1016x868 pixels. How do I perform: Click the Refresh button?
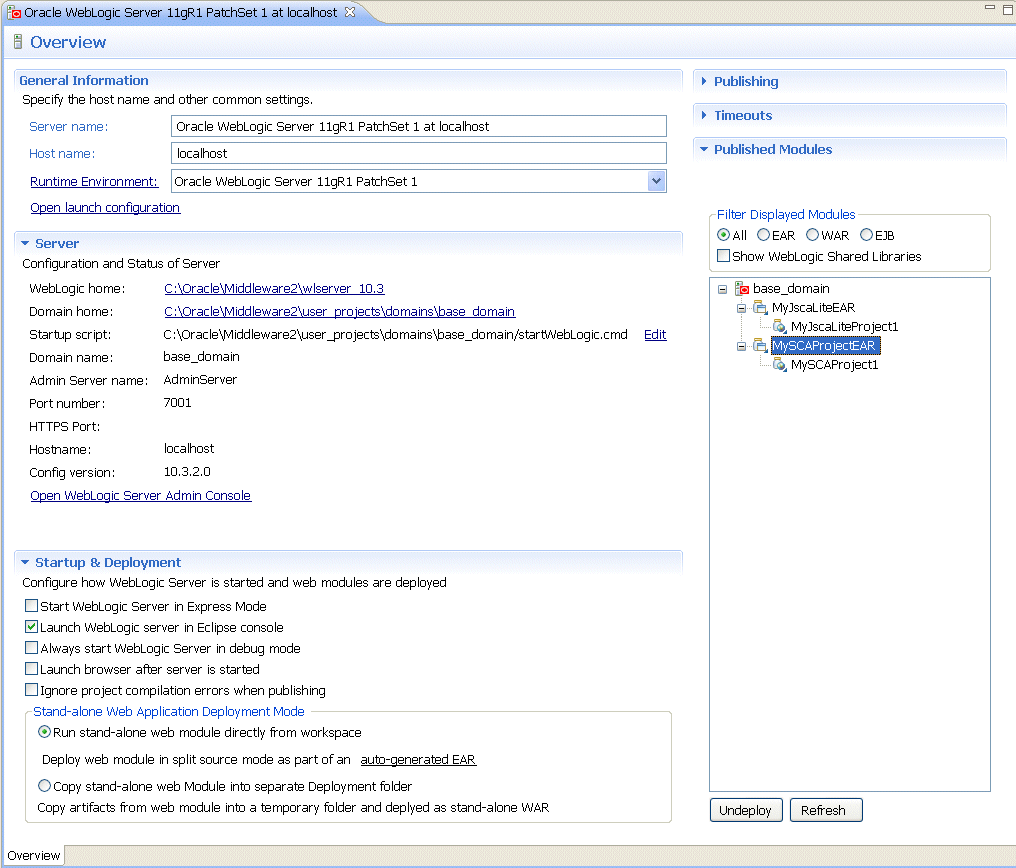tap(826, 810)
